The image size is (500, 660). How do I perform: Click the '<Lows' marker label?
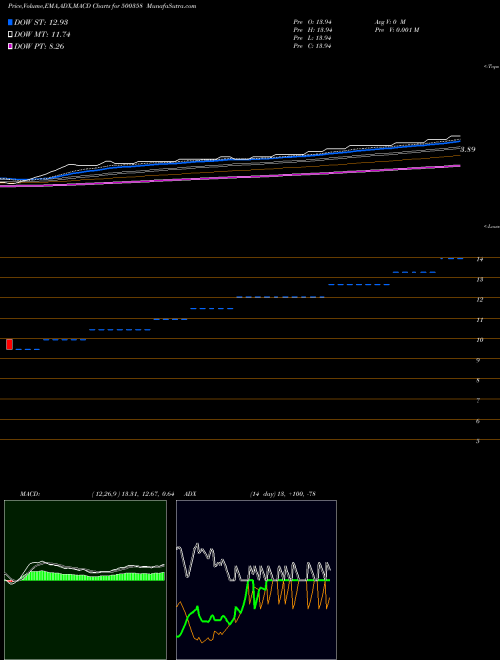pos(492,226)
